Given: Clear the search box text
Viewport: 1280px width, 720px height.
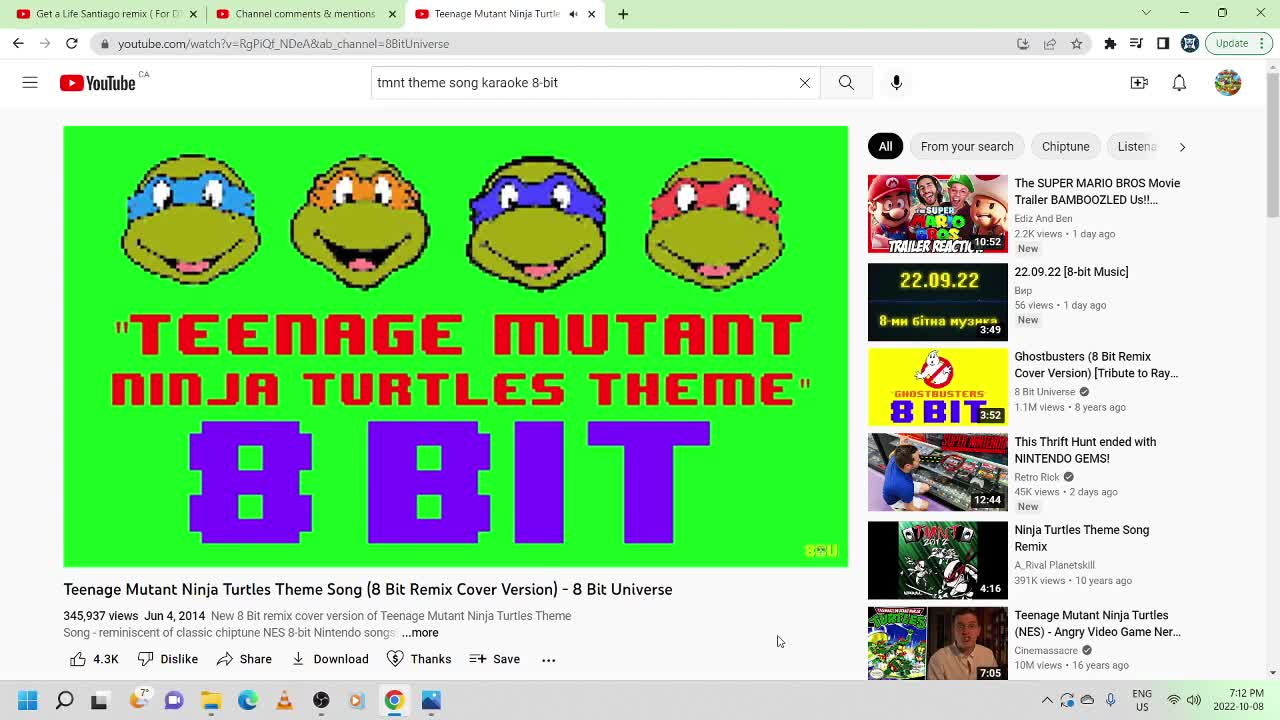Looking at the screenshot, I should pos(804,83).
